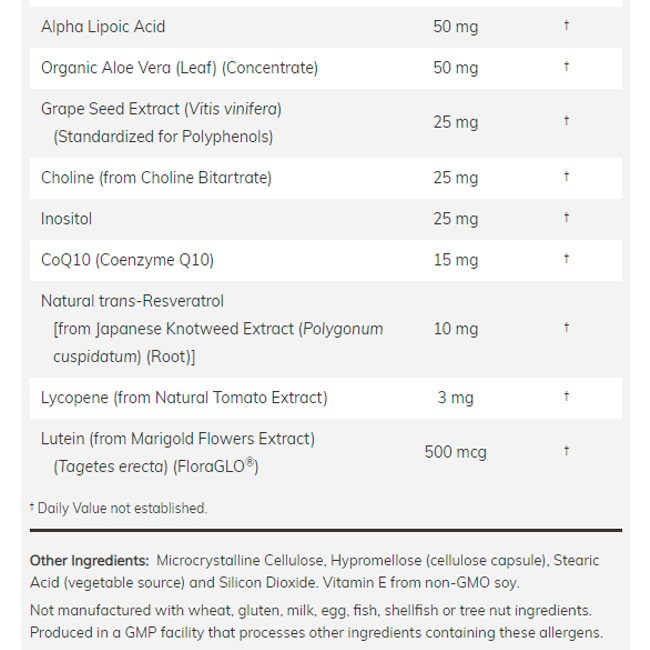Viewport: 650px width, 650px height.
Task: Click the CoQ10 Coenzyme Q10 label
Action: (127, 260)
